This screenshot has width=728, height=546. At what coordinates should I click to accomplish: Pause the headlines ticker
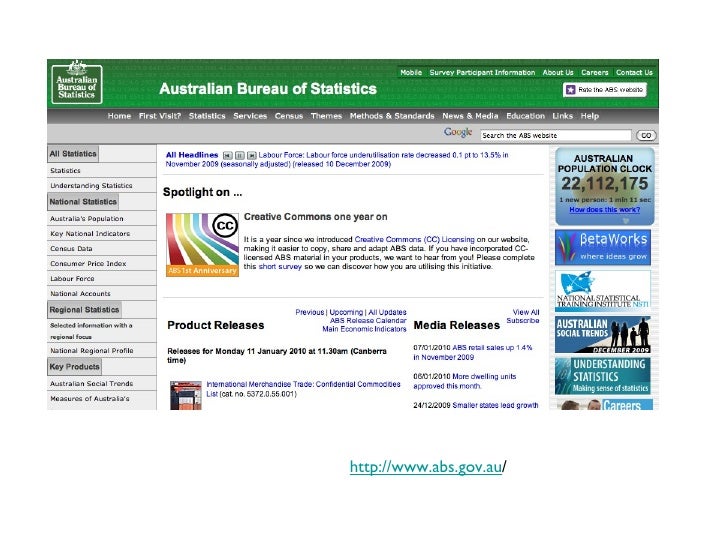click(240, 156)
